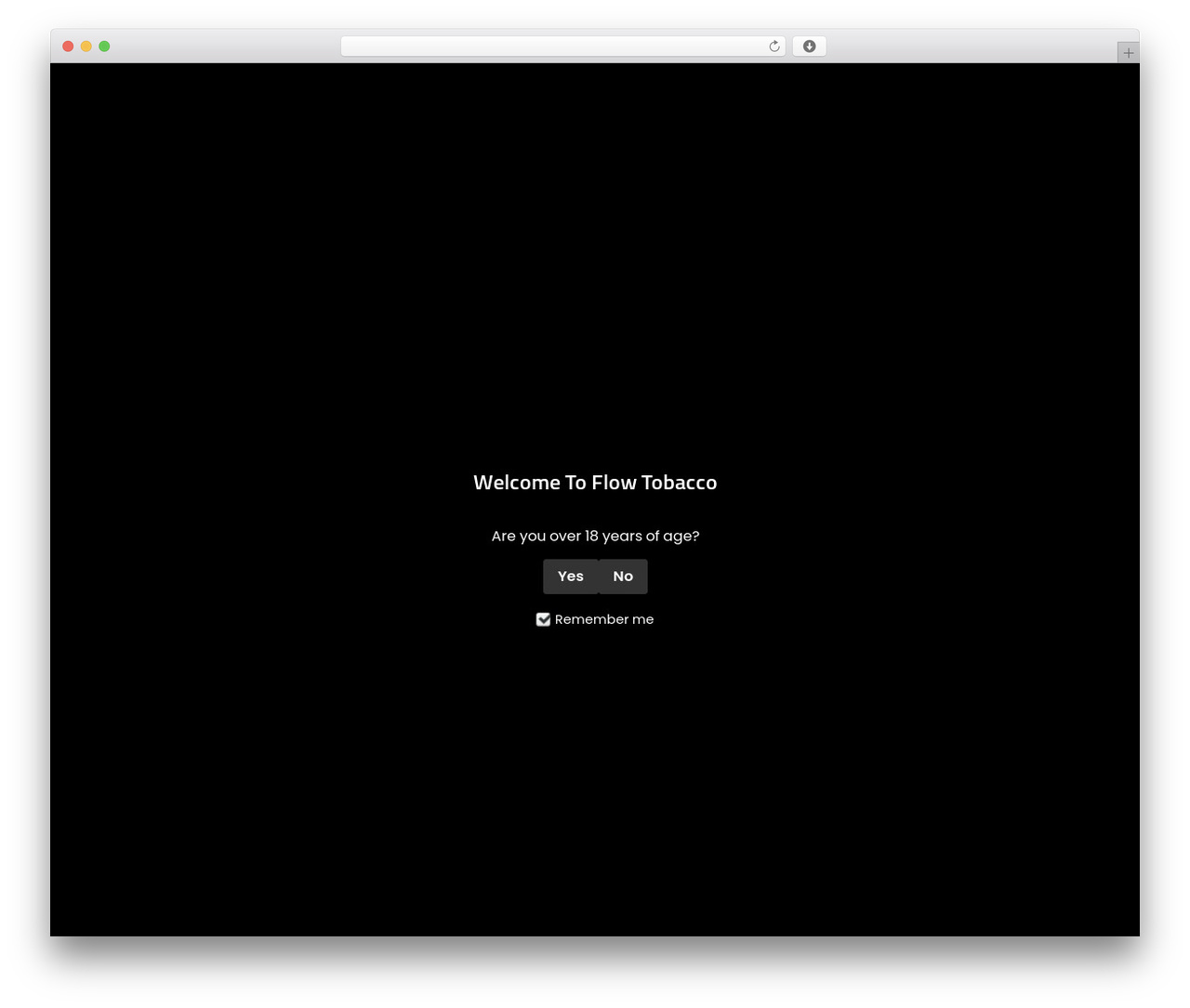The width and height of the screenshot is (1190, 1008).
Task: Reload the page using the refresh icon
Action: 774,46
